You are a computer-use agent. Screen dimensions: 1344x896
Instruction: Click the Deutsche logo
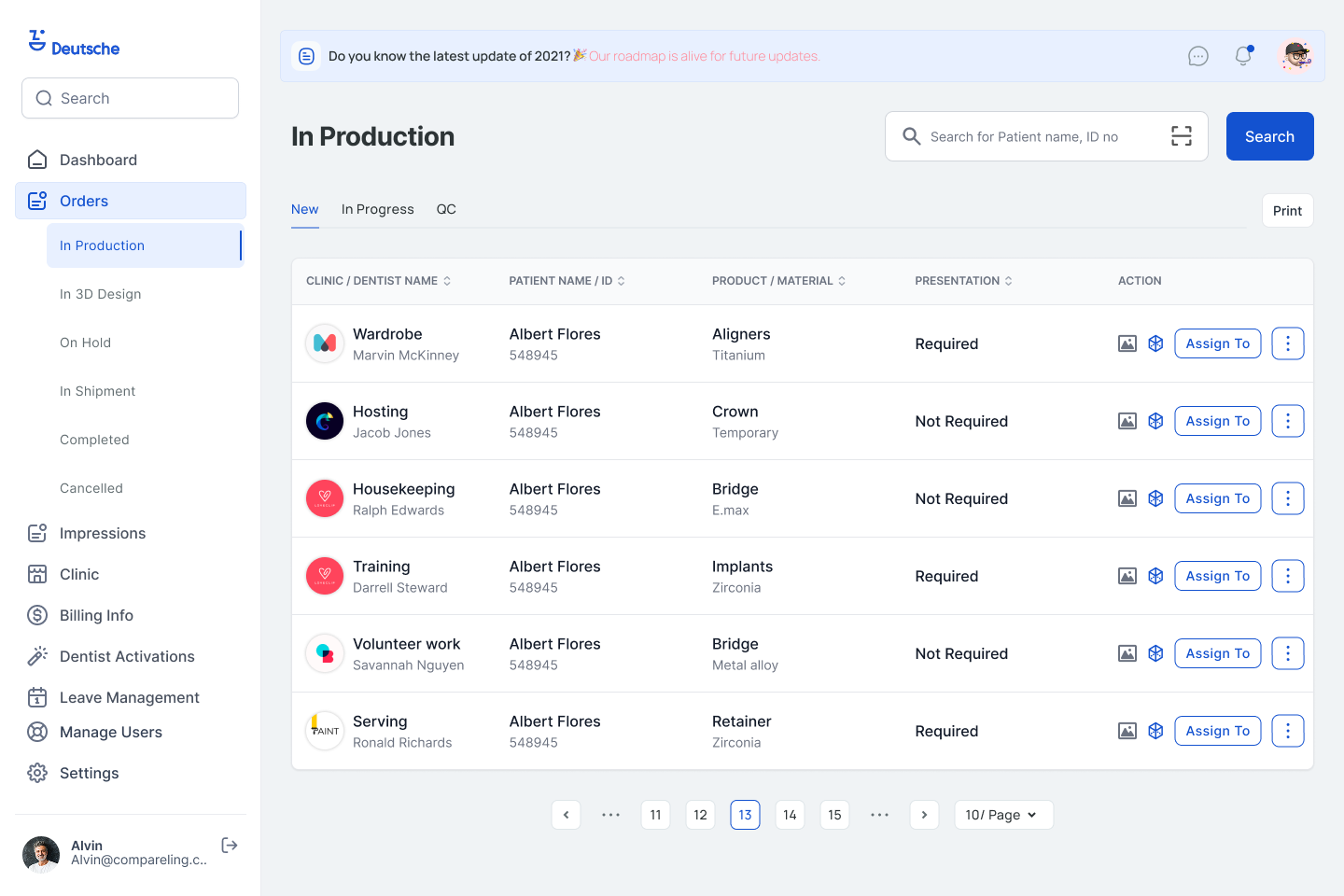[x=74, y=43]
